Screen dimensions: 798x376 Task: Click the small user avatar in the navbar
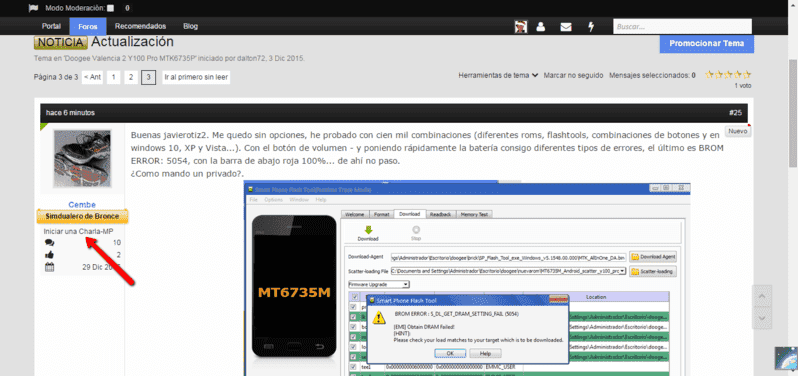tap(521, 27)
